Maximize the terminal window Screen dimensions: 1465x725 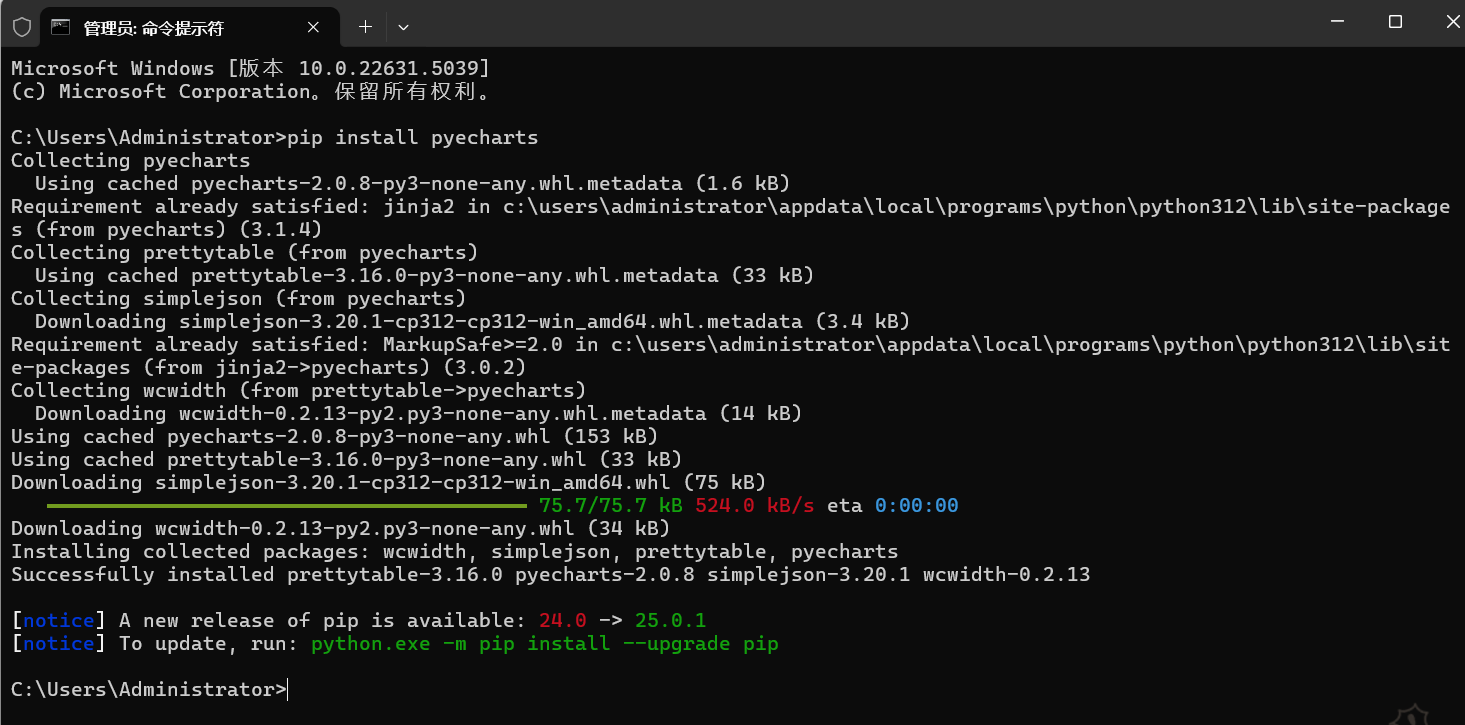1395,22
